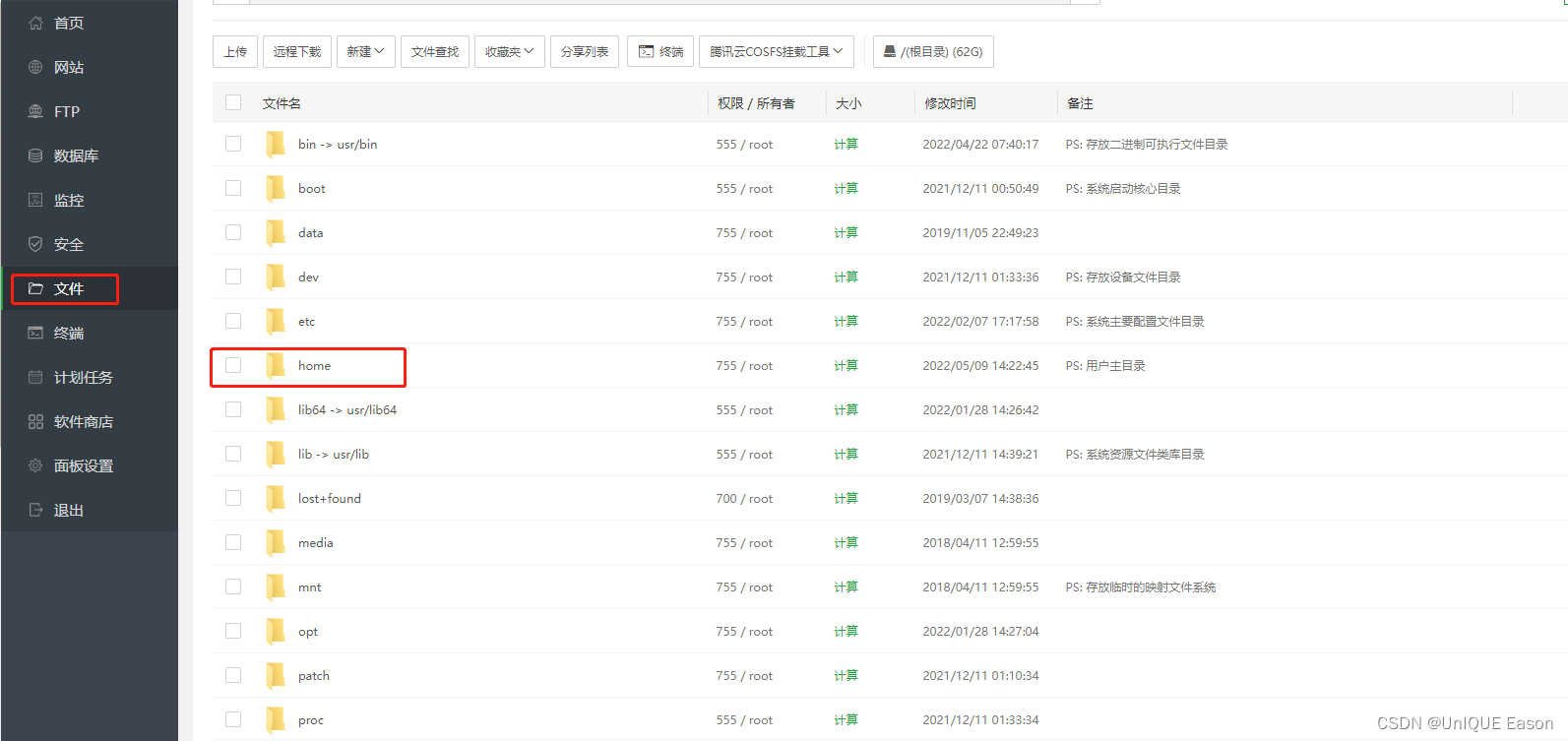Open 计划任务 in the sidebar
The width and height of the screenshot is (1568, 741).
(90, 377)
